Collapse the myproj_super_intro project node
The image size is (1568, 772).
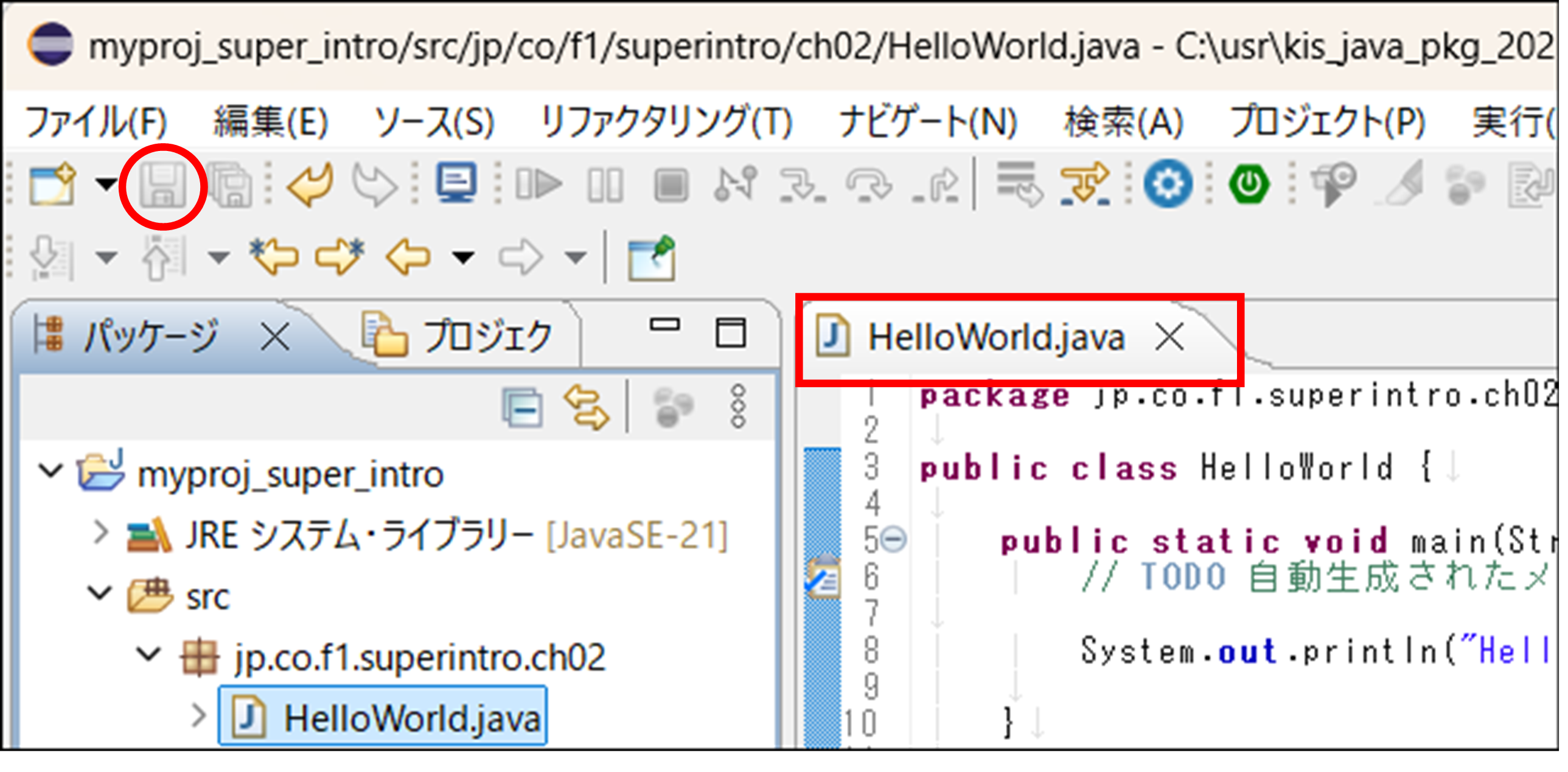[x=50, y=471]
